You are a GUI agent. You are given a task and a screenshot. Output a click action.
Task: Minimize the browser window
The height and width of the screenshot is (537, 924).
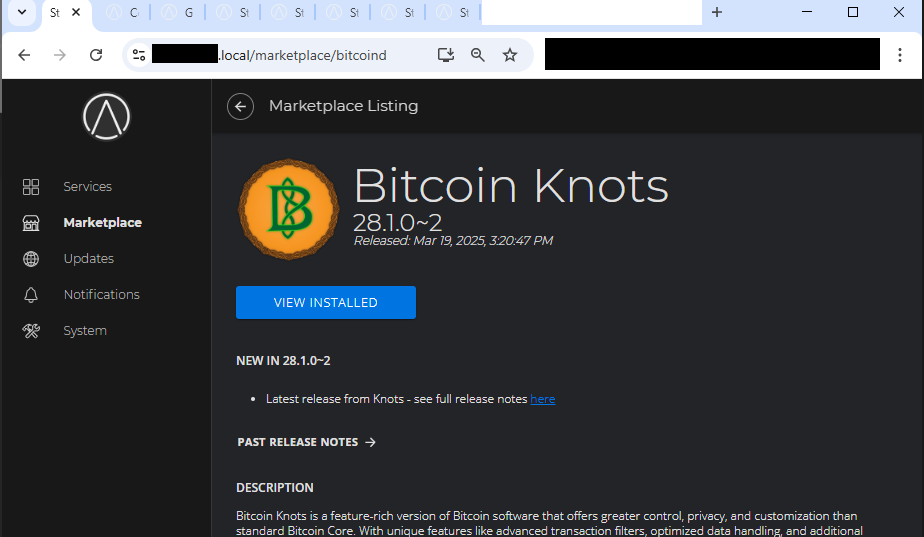[x=807, y=12]
